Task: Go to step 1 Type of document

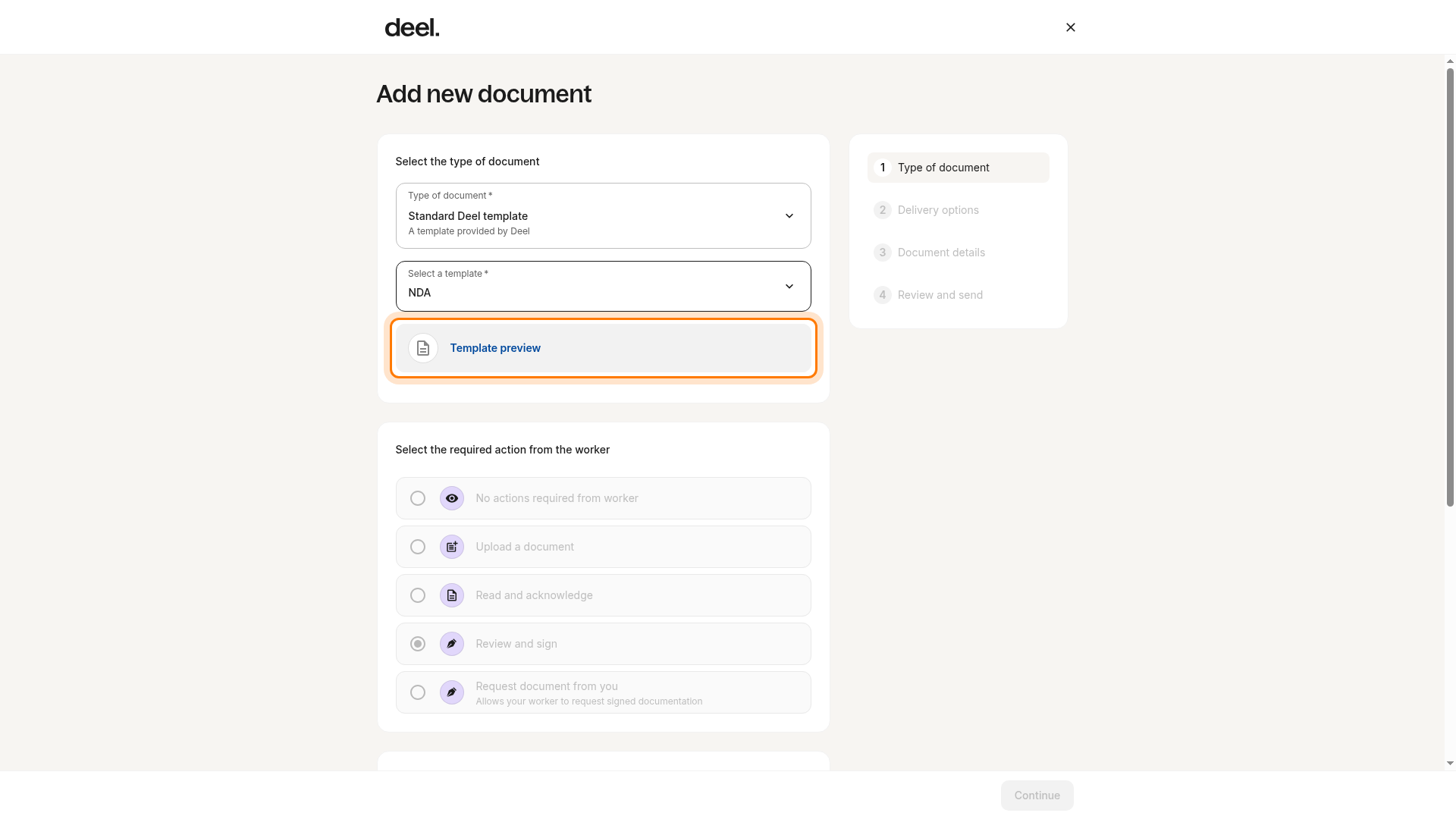Action: (958, 168)
